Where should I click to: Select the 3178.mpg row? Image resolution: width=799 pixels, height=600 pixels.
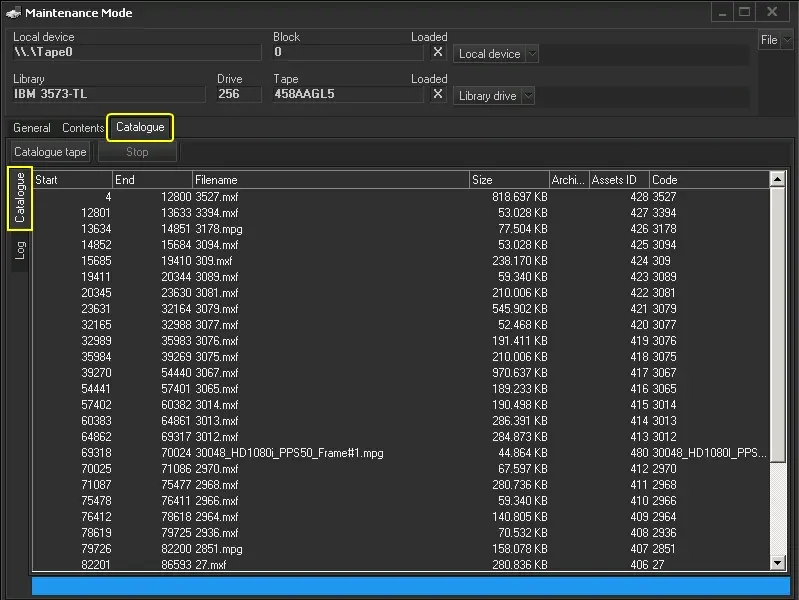pyautogui.click(x=216, y=229)
